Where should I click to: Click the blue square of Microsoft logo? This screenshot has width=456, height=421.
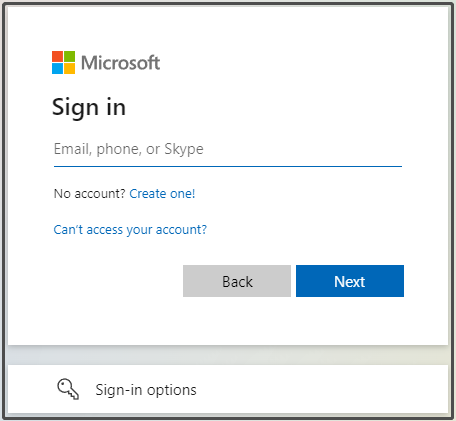[x=57, y=68]
